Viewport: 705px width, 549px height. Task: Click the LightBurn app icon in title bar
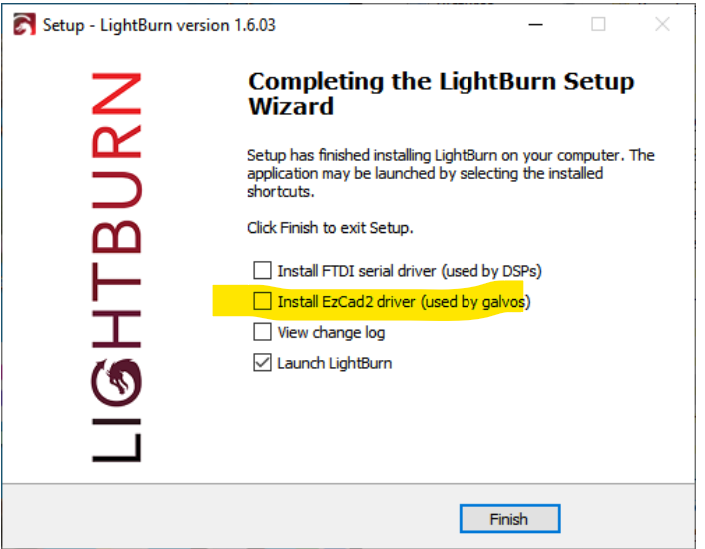(24, 24)
